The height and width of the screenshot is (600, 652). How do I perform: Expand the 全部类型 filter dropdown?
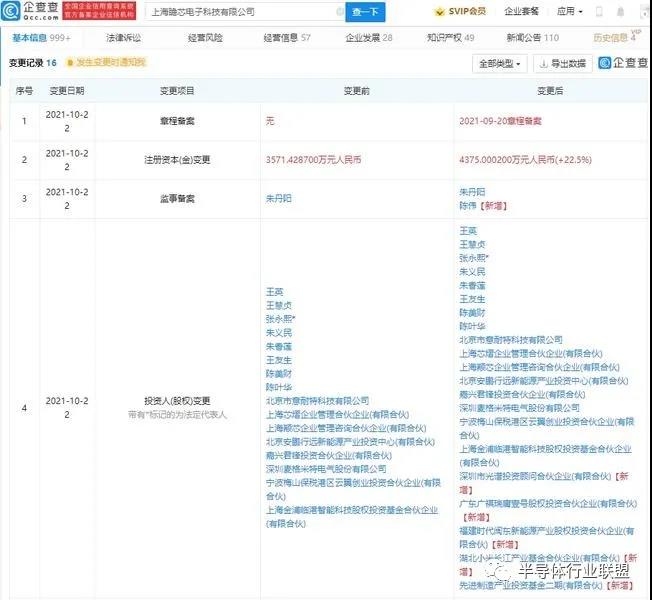click(499, 64)
